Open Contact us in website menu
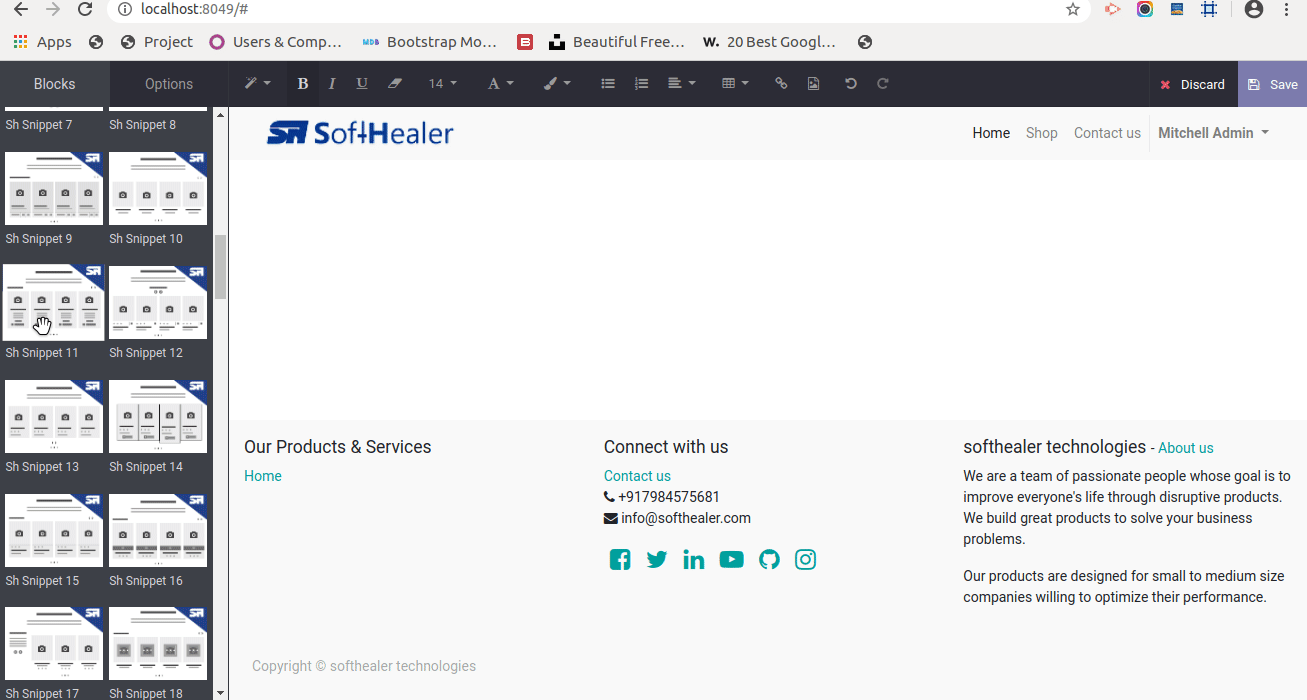The width and height of the screenshot is (1307, 700). 1107,133
